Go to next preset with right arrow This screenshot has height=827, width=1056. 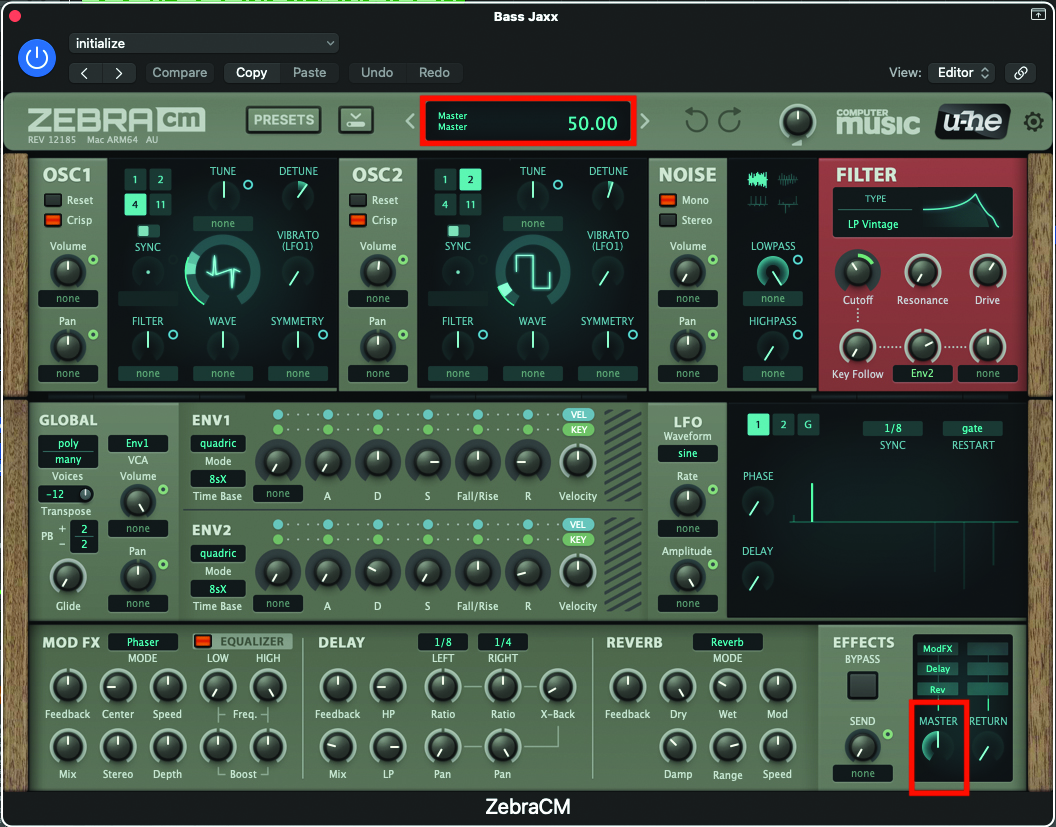click(x=119, y=73)
